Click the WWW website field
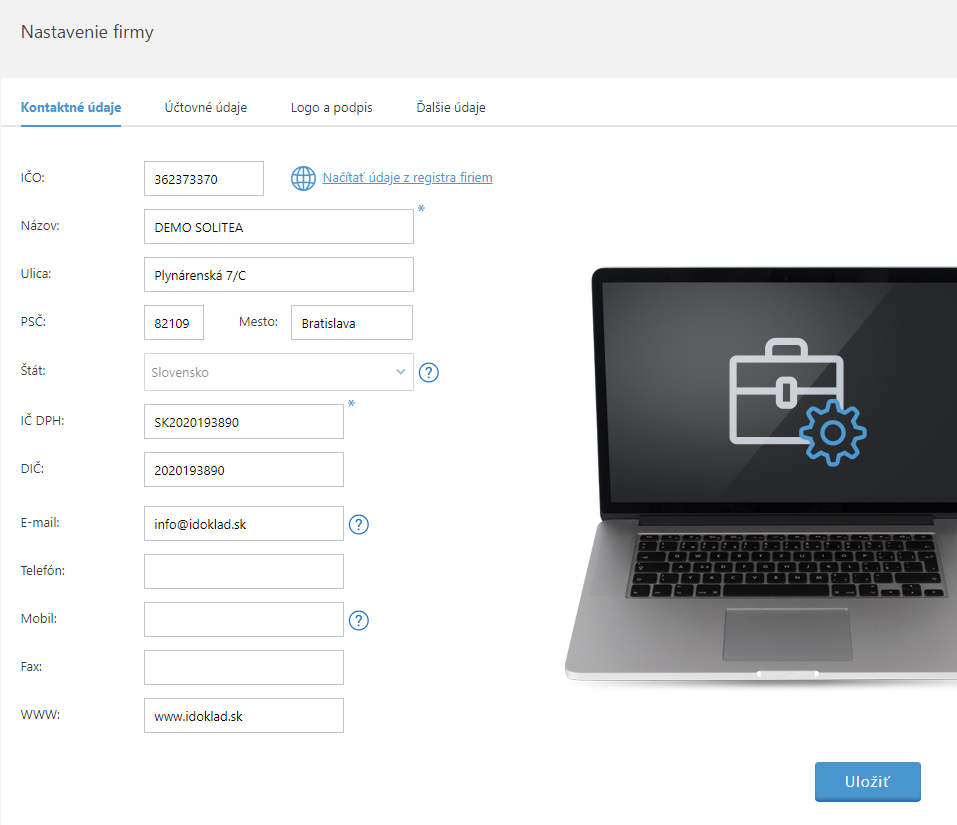957x825 pixels. [x=244, y=715]
